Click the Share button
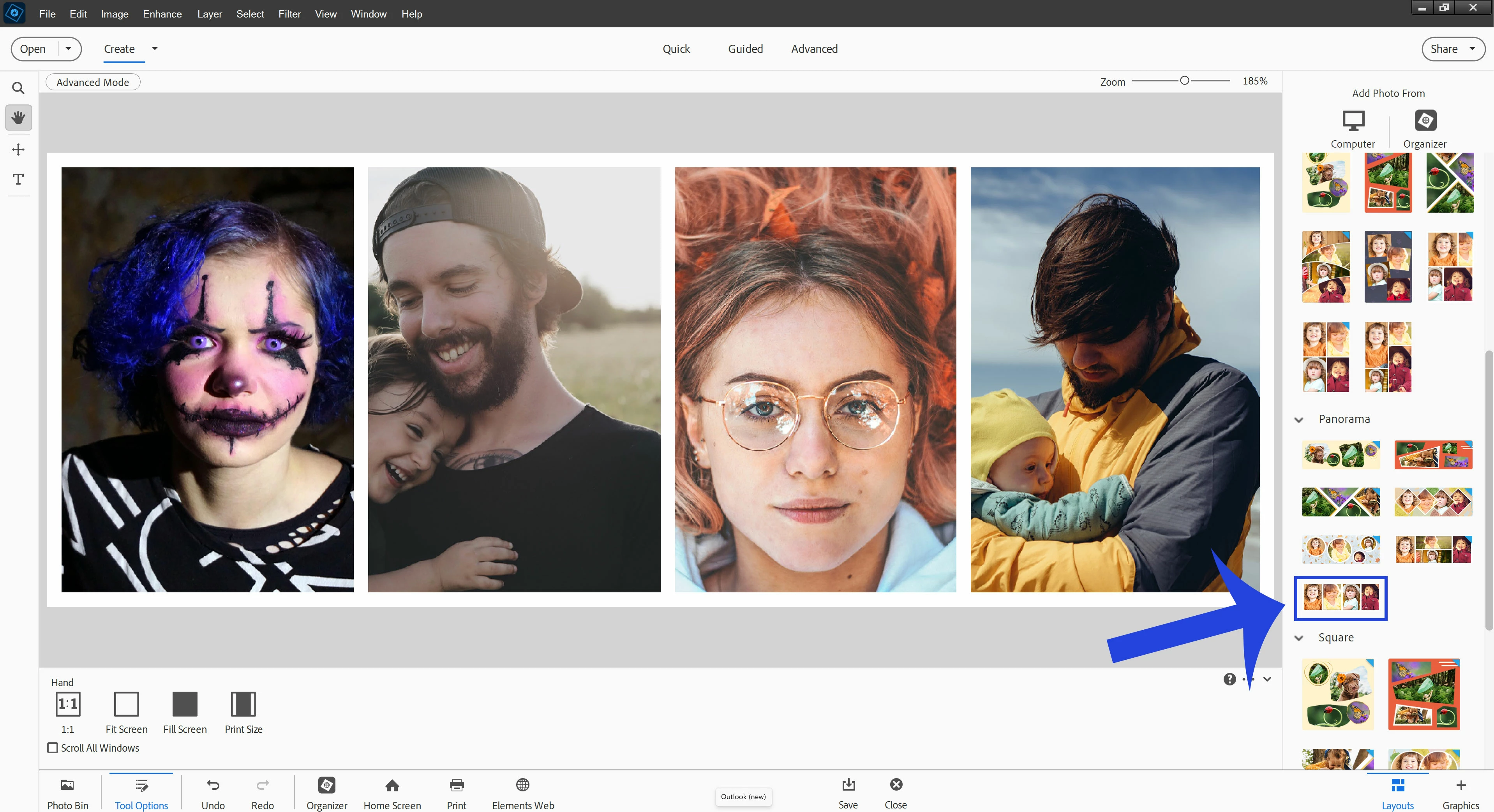1494x812 pixels. (x=1443, y=49)
